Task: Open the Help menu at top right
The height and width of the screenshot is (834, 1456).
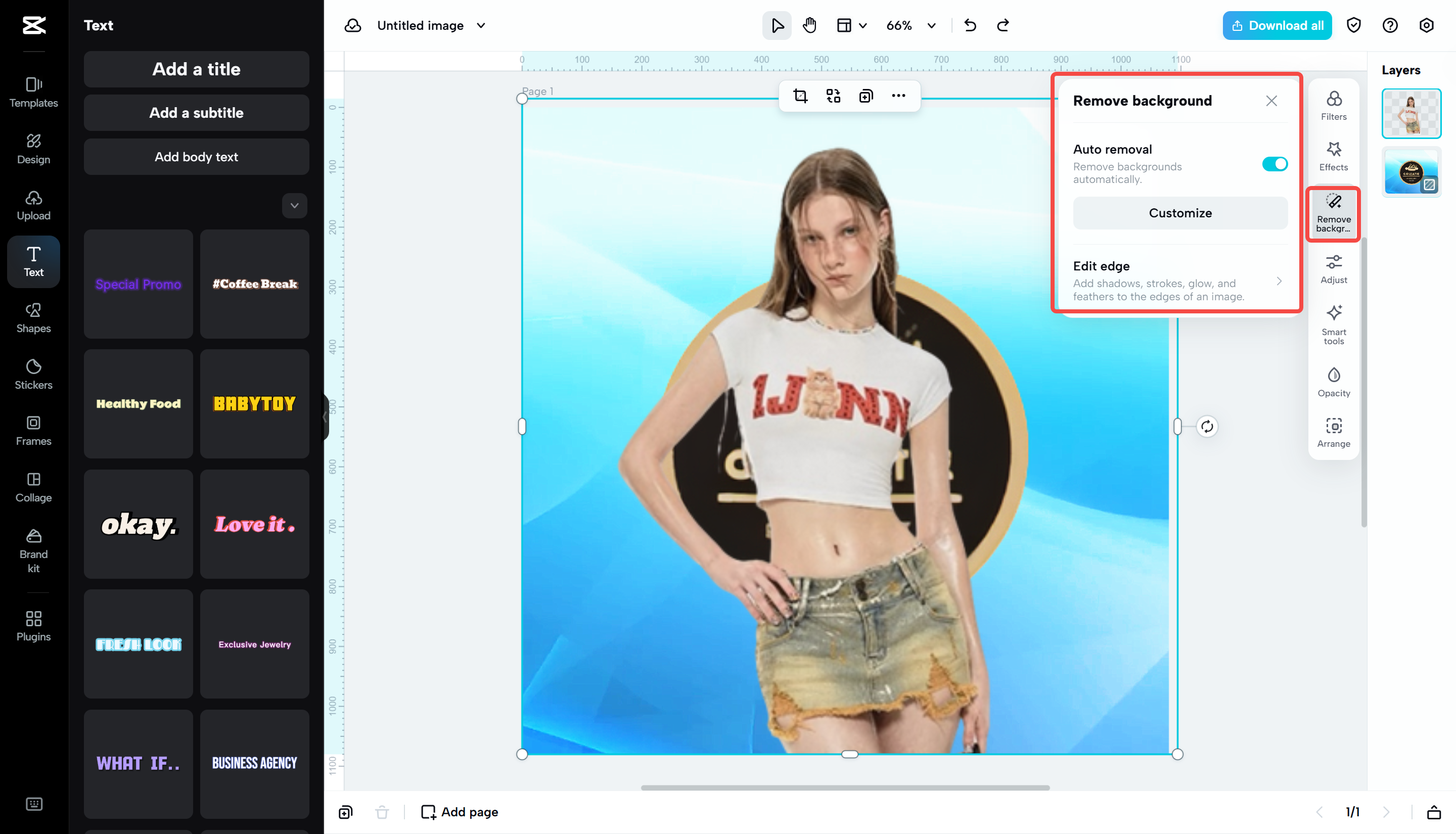Action: (x=1390, y=25)
